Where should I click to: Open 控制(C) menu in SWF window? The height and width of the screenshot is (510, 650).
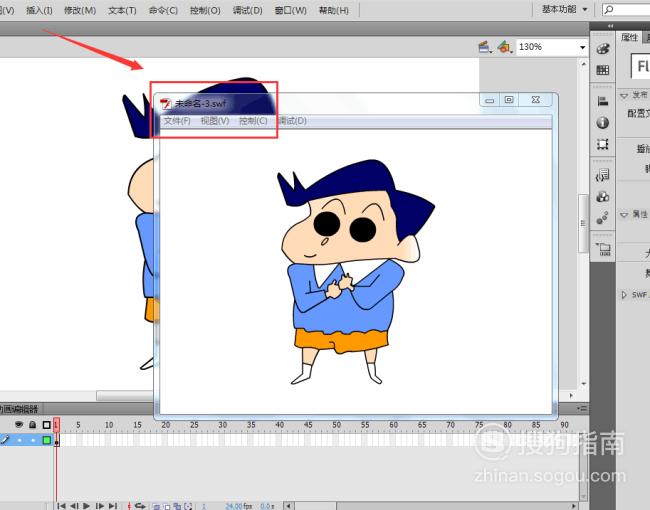[x=253, y=121]
